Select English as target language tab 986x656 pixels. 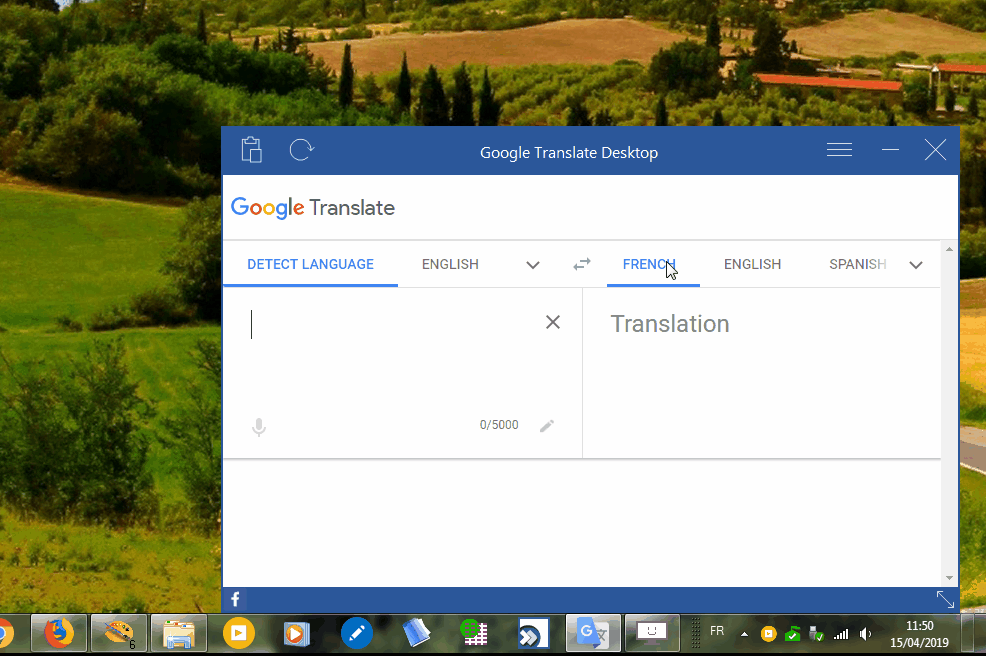pos(752,264)
